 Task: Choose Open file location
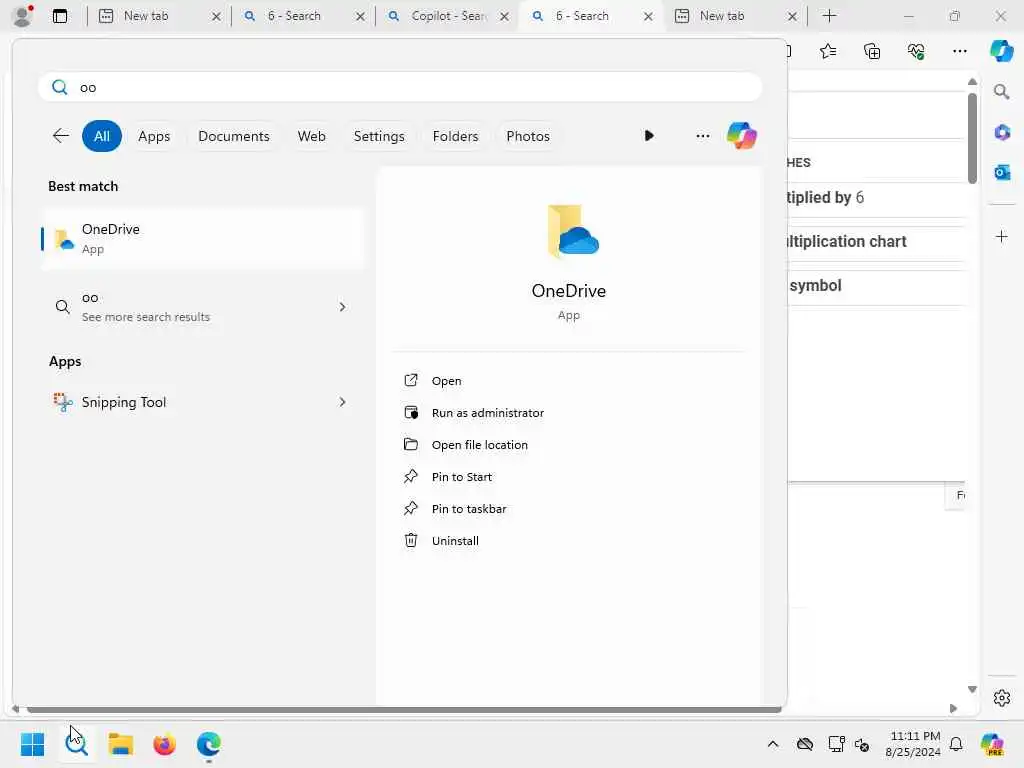479,445
